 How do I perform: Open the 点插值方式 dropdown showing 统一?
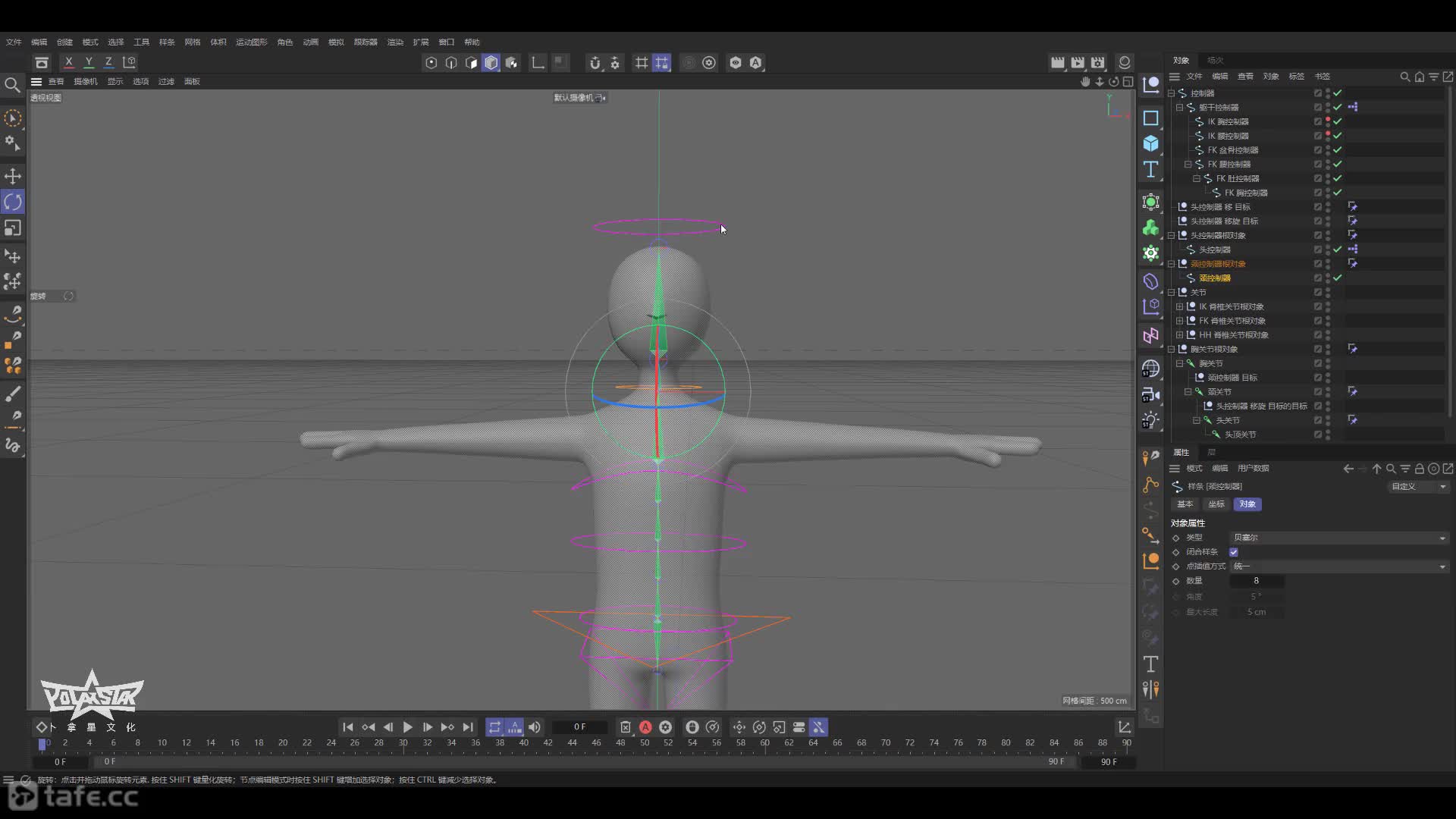(x=1339, y=566)
